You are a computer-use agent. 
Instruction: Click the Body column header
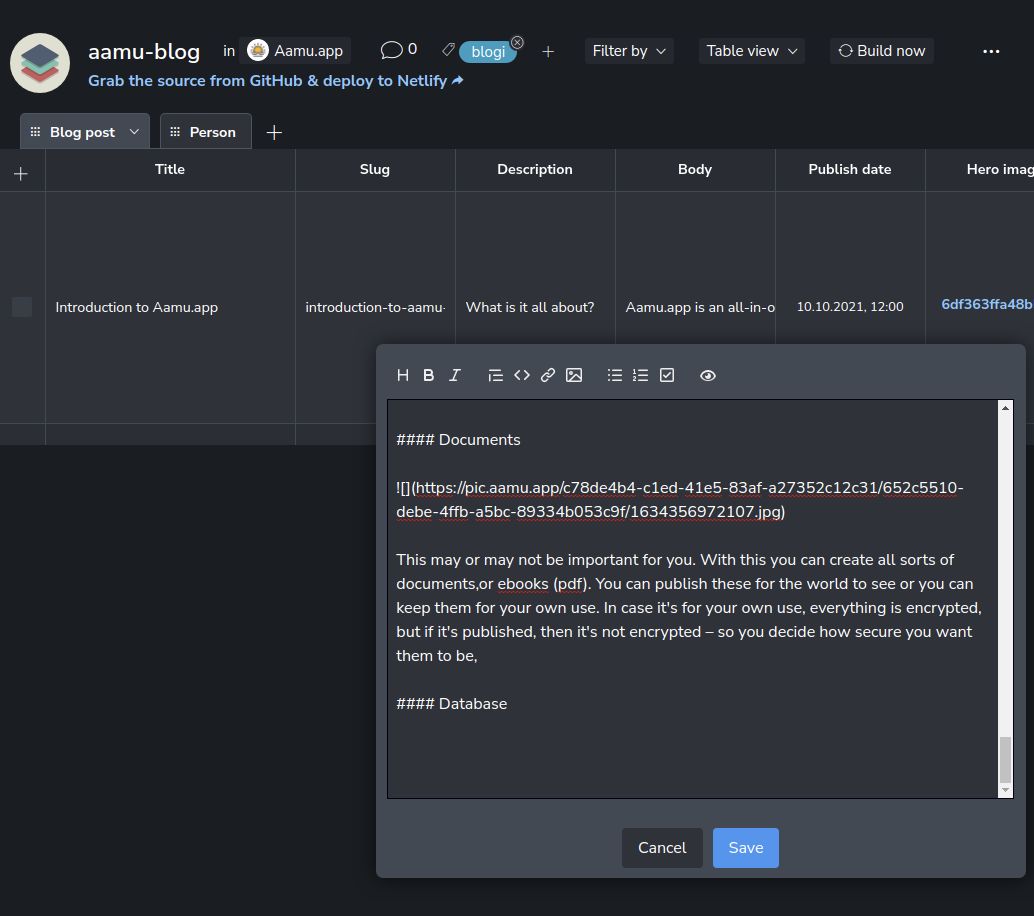click(695, 169)
